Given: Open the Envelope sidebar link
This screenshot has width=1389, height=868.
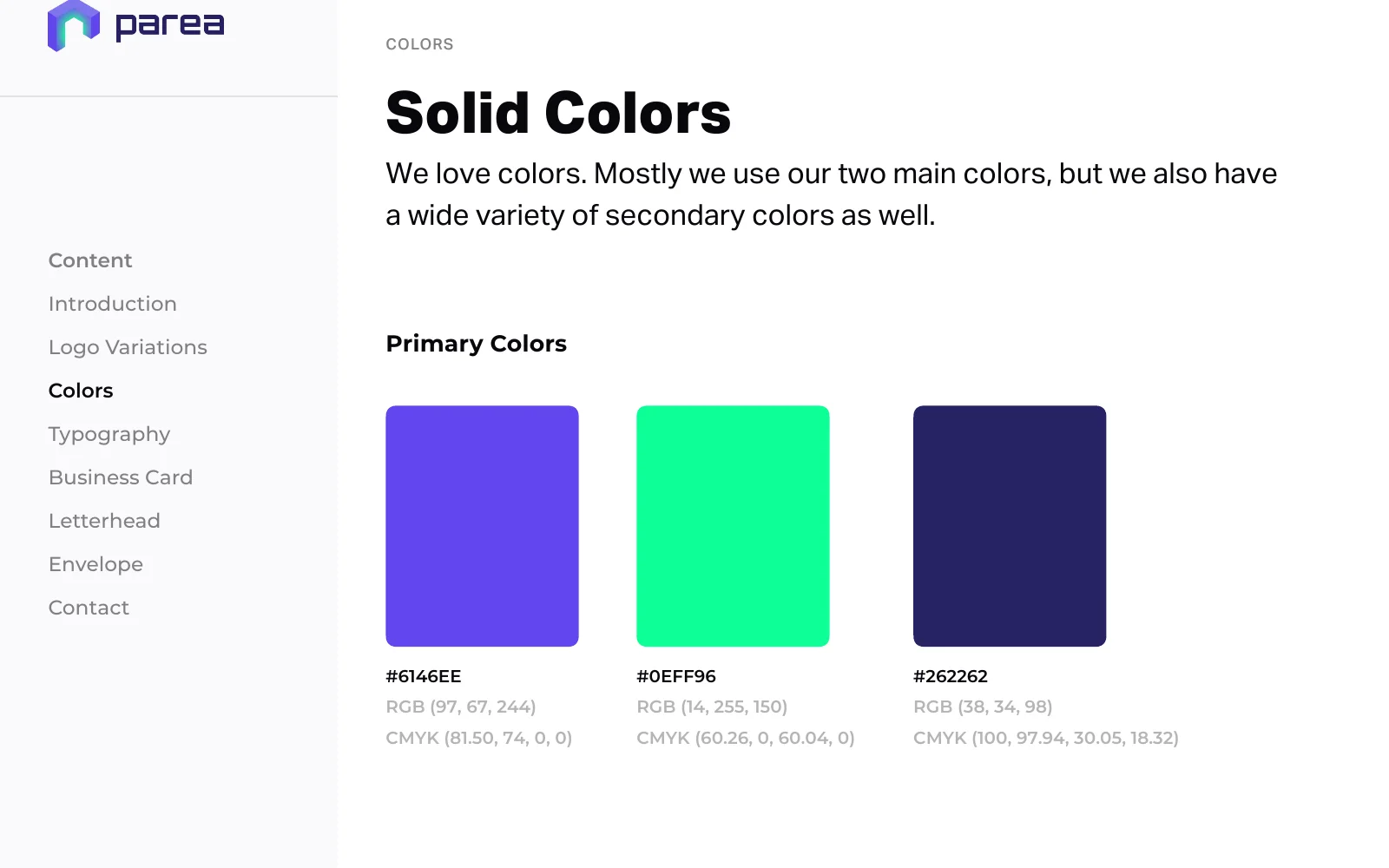Looking at the screenshot, I should (x=95, y=565).
